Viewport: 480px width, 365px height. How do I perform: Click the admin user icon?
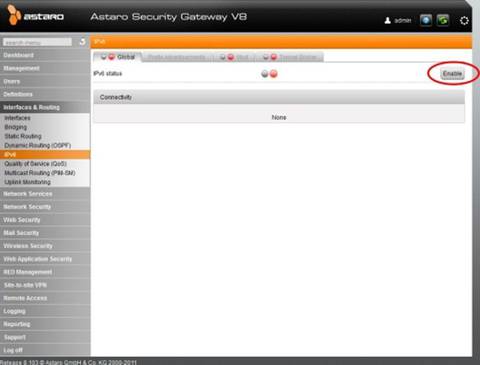click(x=387, y=21)
